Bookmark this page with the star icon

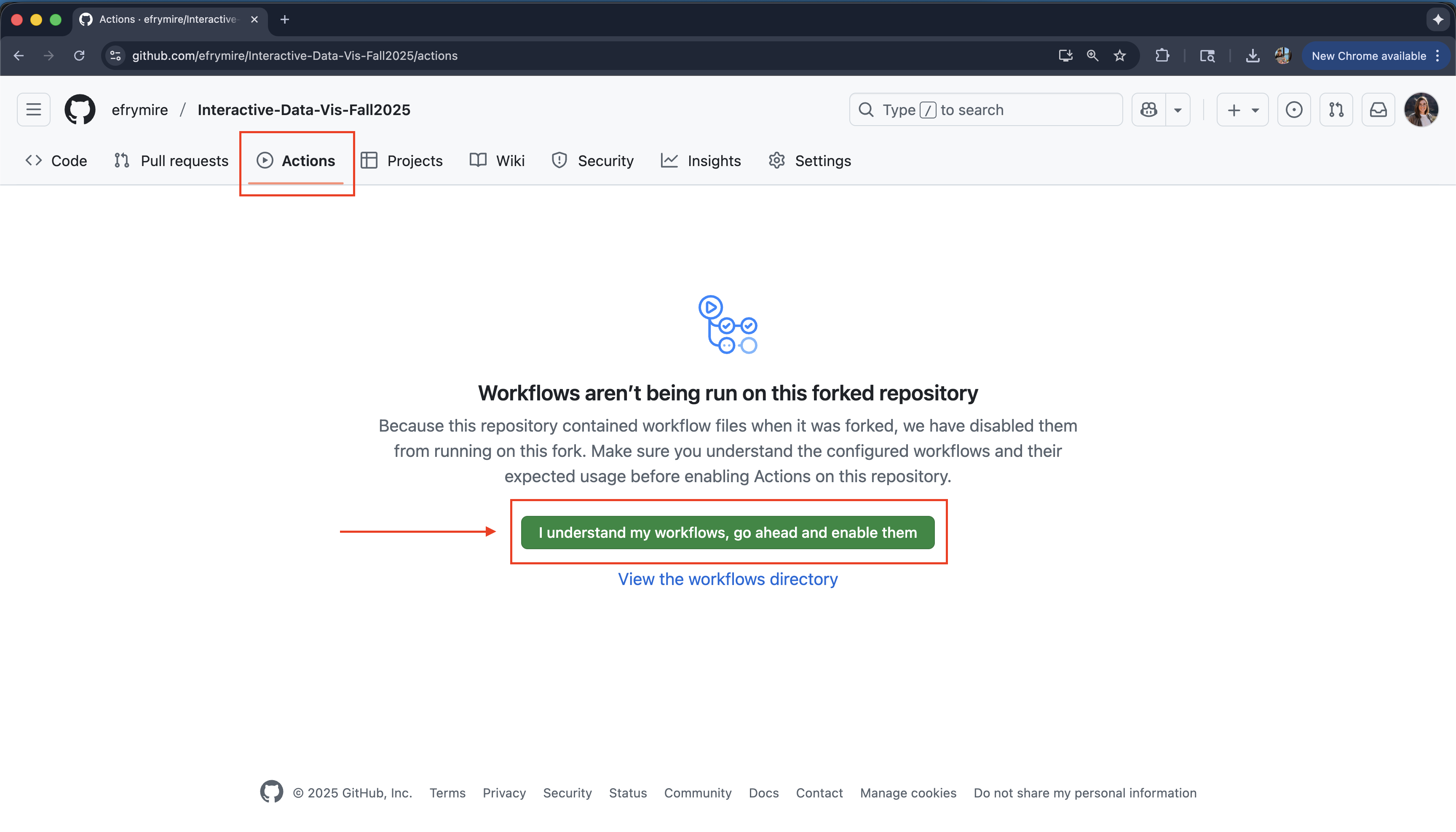click(x=1119, y=56)
